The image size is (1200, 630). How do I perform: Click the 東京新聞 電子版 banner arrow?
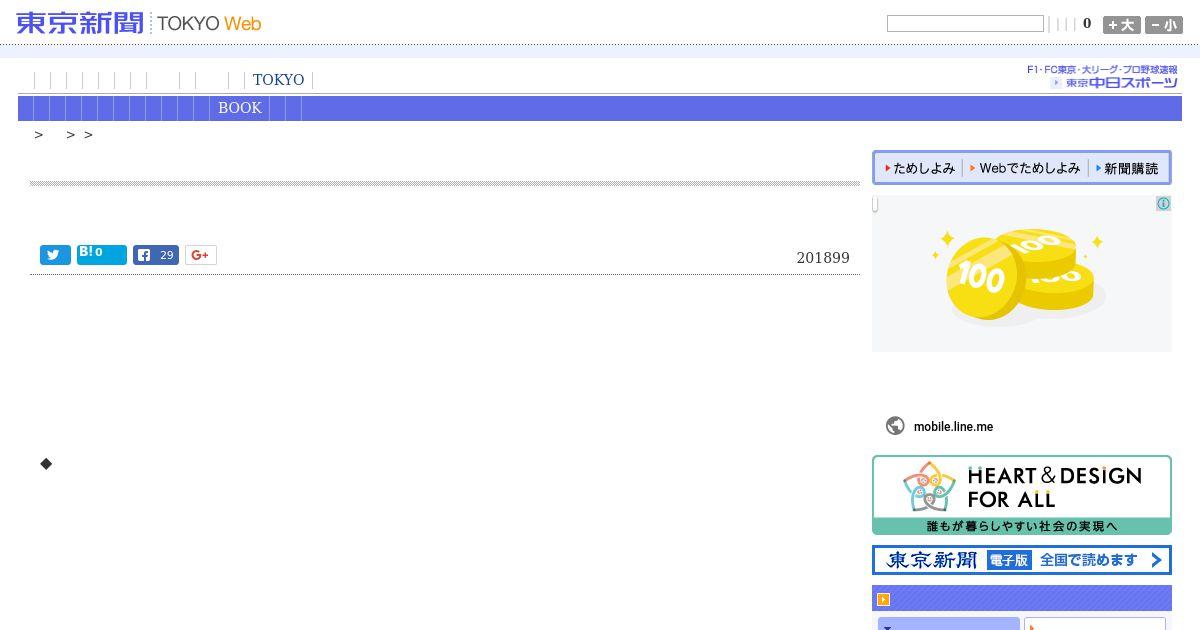click(1157, 560)
